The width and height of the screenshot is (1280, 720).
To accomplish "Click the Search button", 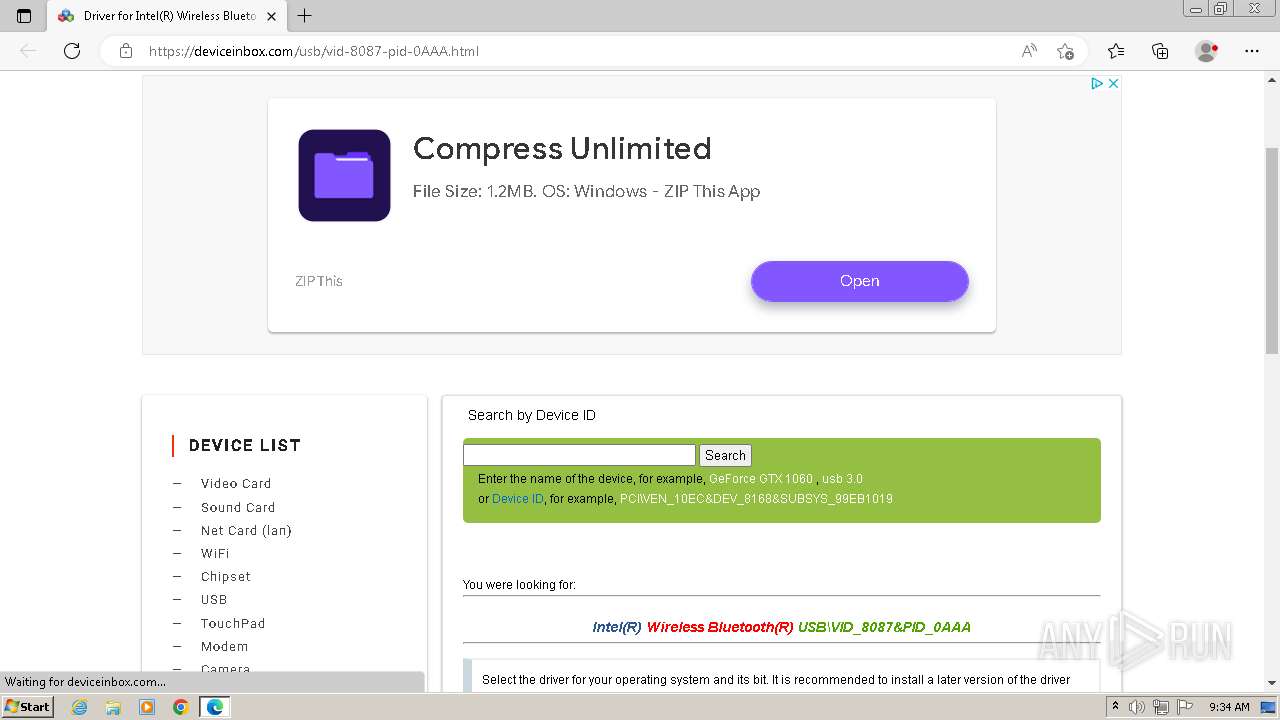I will click(725, 455).
